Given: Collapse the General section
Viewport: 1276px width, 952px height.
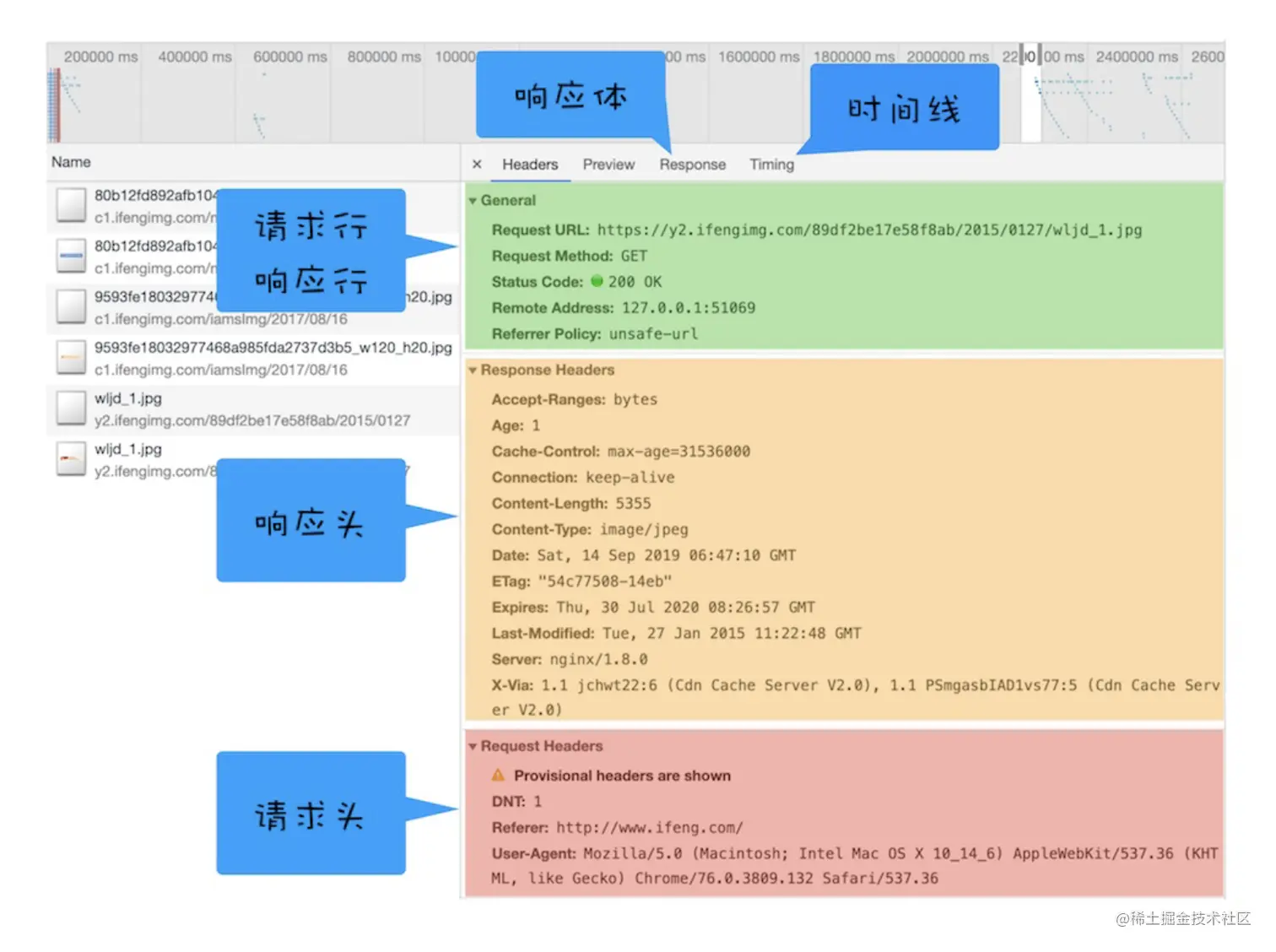Looking at the screenshot, I should pos(473,200).
